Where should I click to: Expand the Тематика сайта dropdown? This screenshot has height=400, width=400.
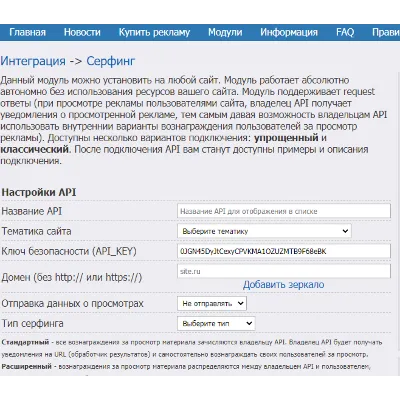tap(264, 231)
